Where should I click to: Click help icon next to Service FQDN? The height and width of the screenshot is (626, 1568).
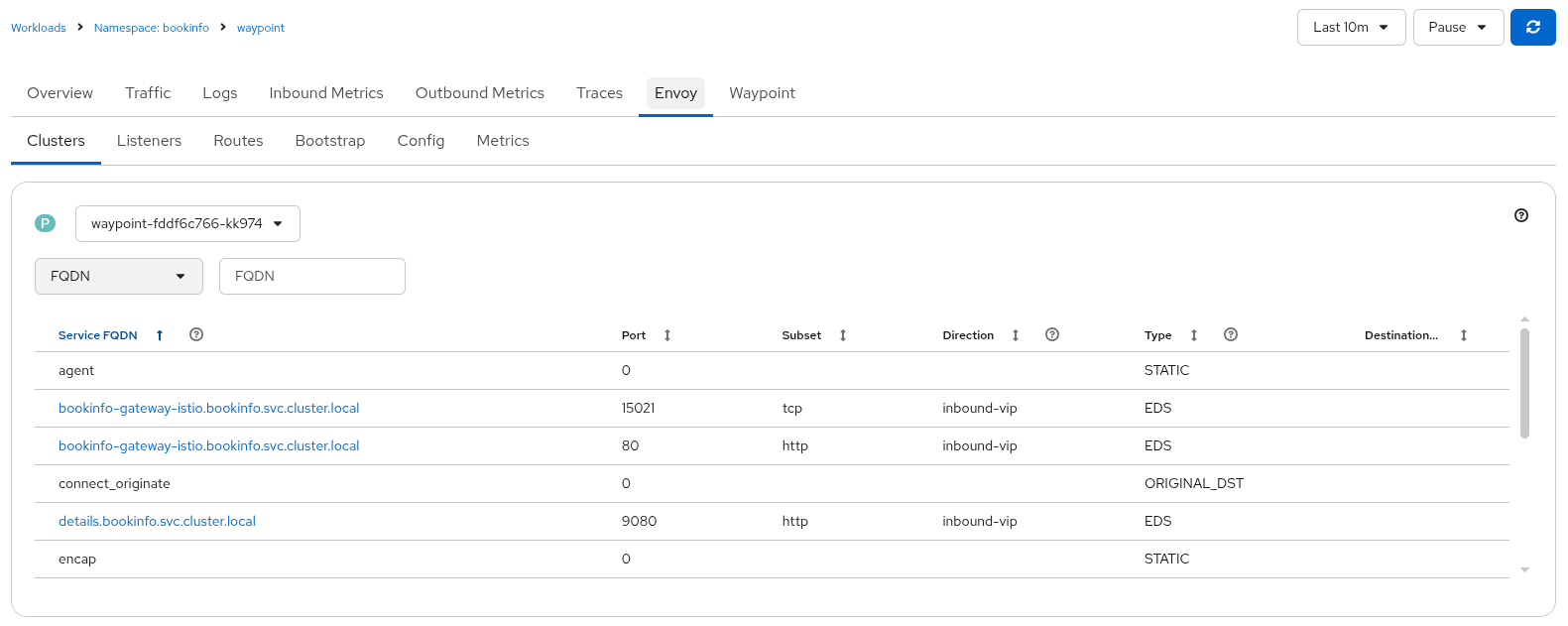[x=196, y=335]
